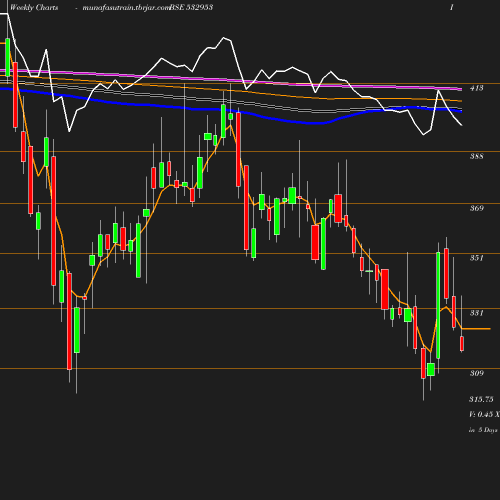Click the 309 price axis label
500x500 pixels.
click(x=476, y=373)
